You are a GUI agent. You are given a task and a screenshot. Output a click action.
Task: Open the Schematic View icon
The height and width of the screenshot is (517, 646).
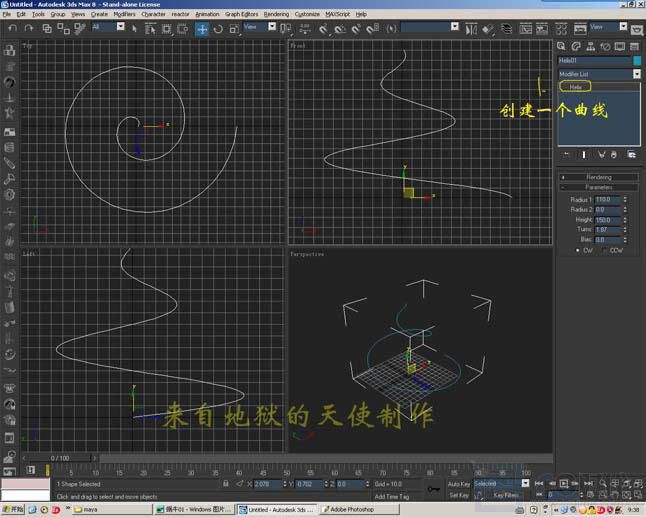click(x=542, y=29)
